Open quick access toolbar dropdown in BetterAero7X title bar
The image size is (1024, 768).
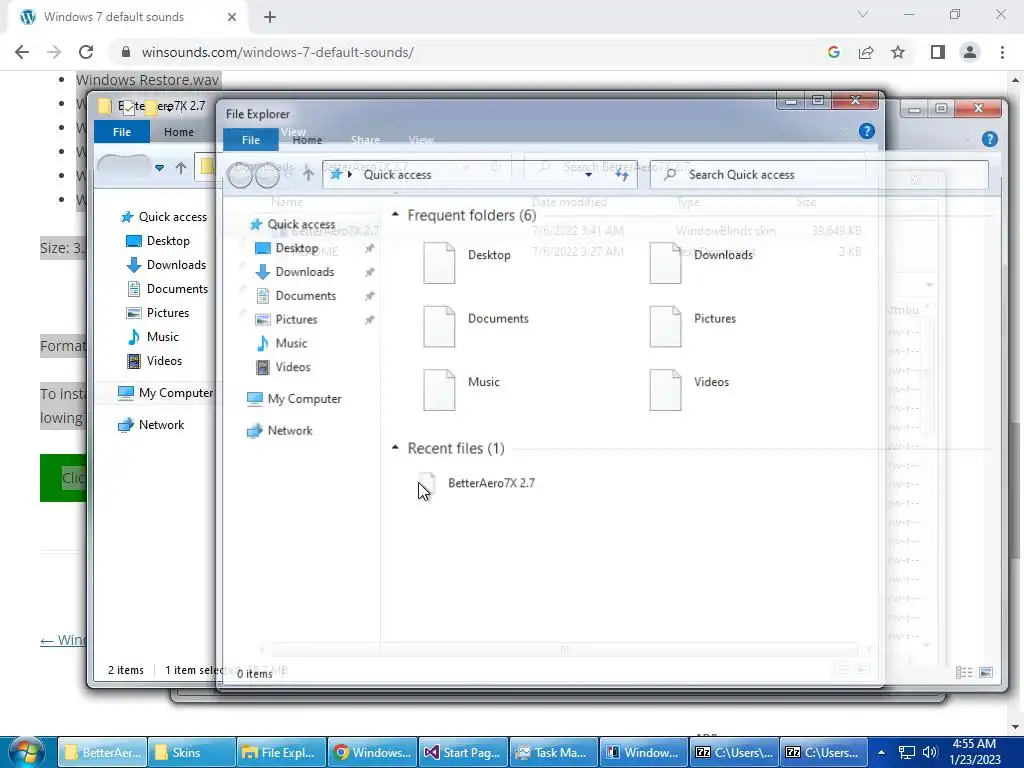(x=172, y=107)
